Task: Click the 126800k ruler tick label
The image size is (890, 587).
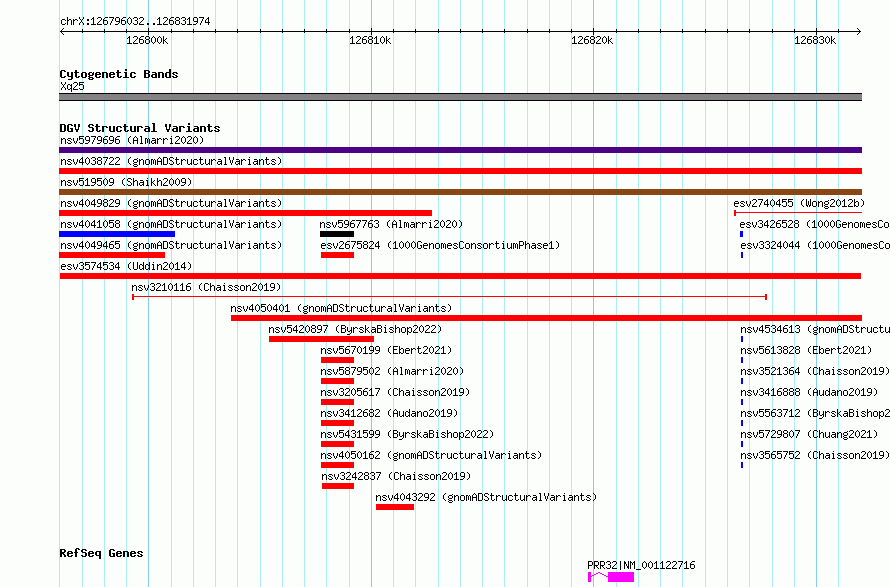Action: [147, 40]
